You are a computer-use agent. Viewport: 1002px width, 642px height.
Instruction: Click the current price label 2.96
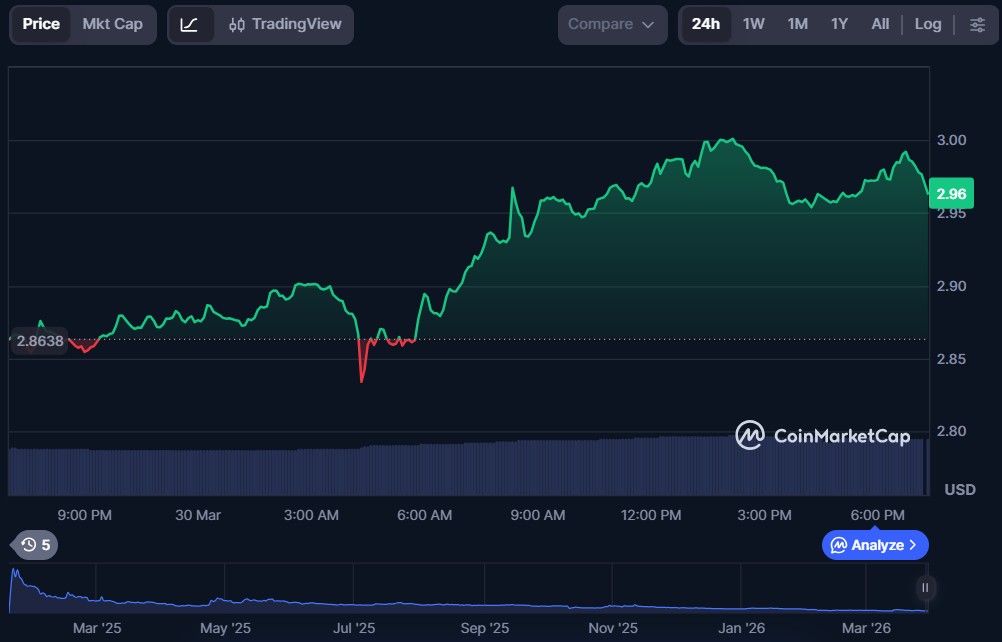[x=951, y=193]
